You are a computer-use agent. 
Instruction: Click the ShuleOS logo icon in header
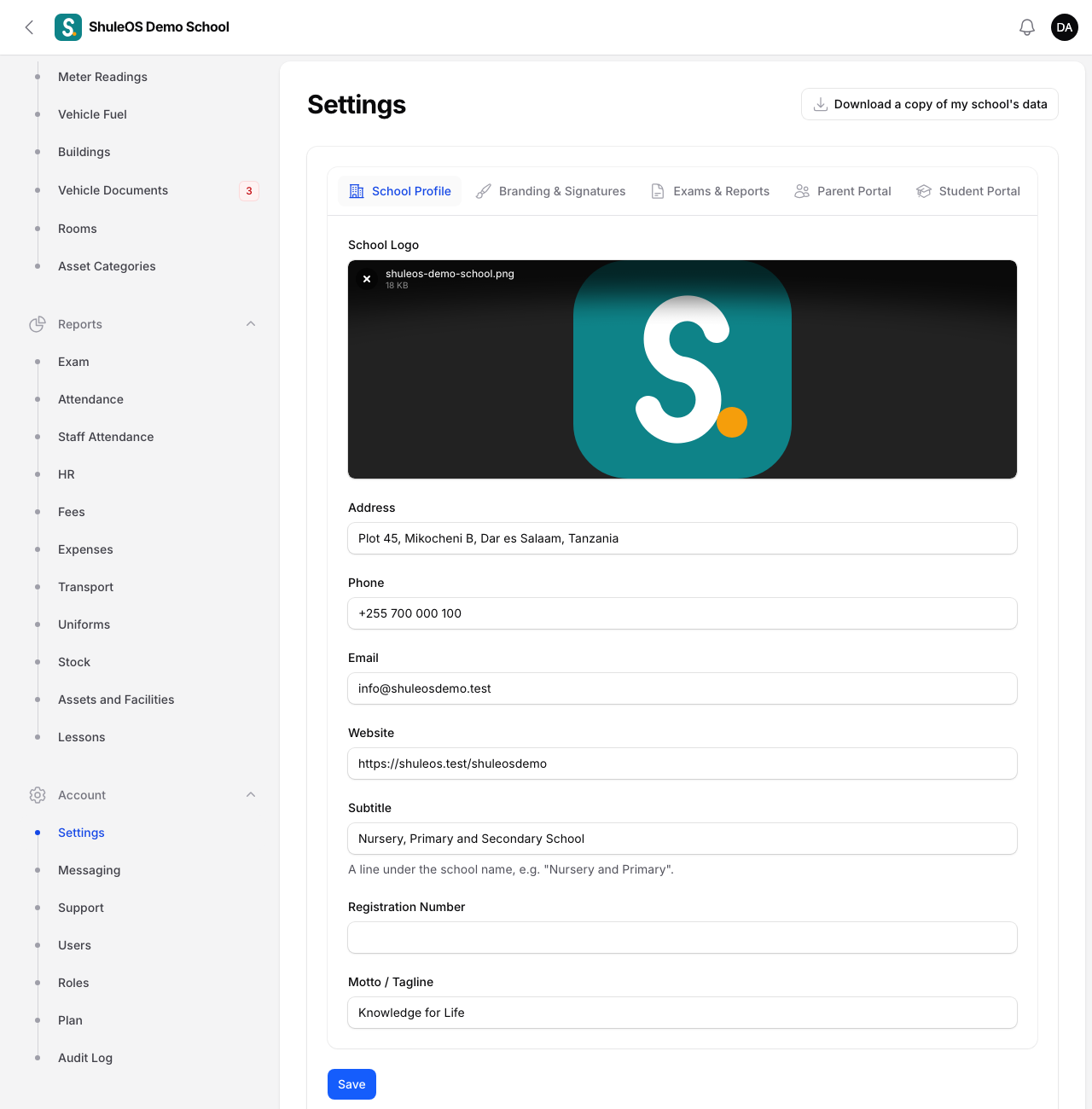[68, 27]
